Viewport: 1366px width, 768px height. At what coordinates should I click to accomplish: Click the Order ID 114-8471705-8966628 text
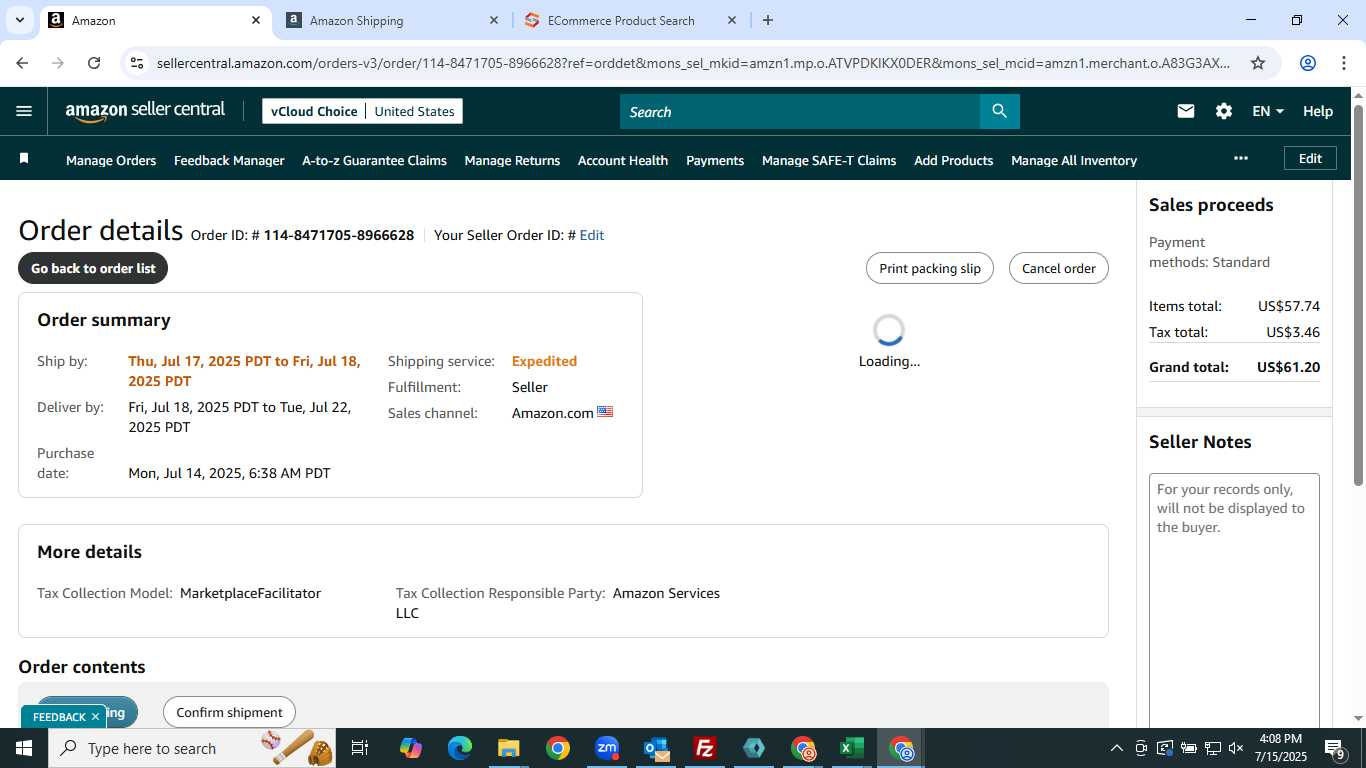339,235
